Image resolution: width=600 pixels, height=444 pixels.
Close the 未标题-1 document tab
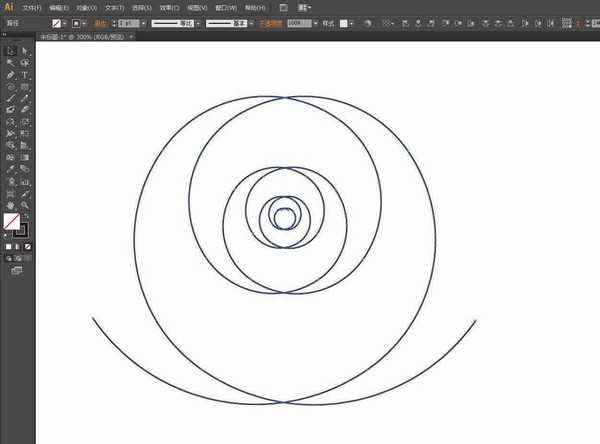pos(130,36)
